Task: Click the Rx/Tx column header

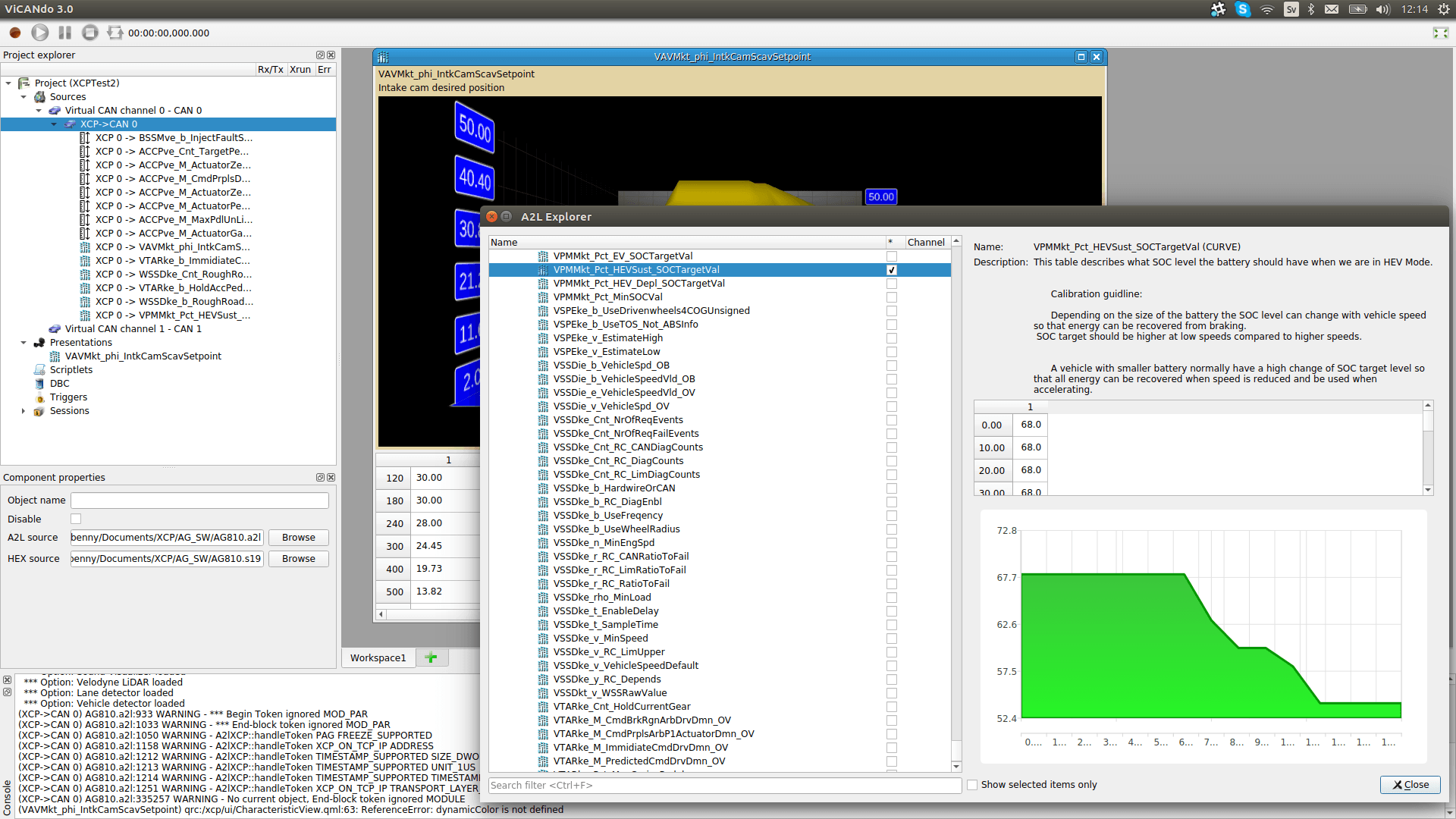Action: 271,69
